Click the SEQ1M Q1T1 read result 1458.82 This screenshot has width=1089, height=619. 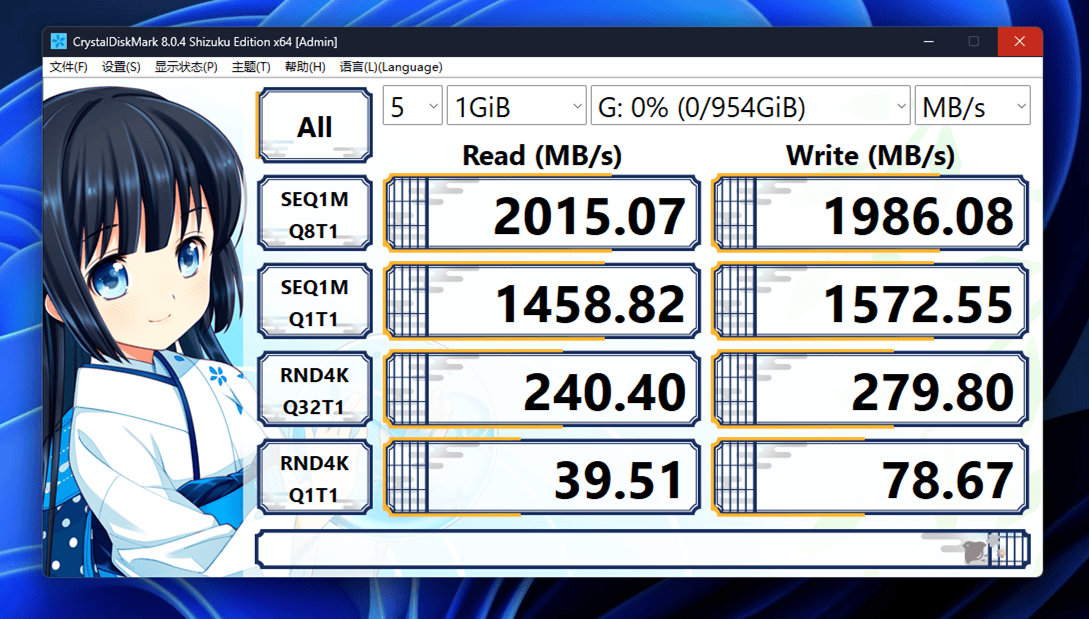[x=542, y=302]
